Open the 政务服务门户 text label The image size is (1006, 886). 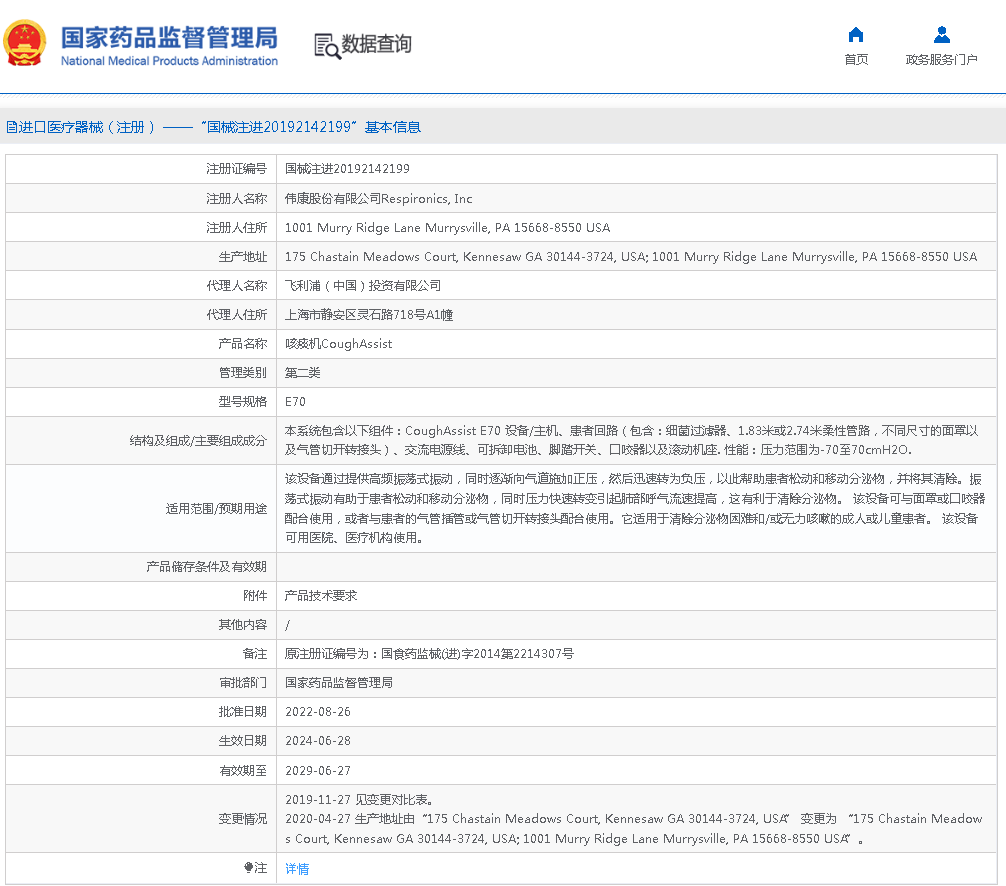tap(941, 60)
